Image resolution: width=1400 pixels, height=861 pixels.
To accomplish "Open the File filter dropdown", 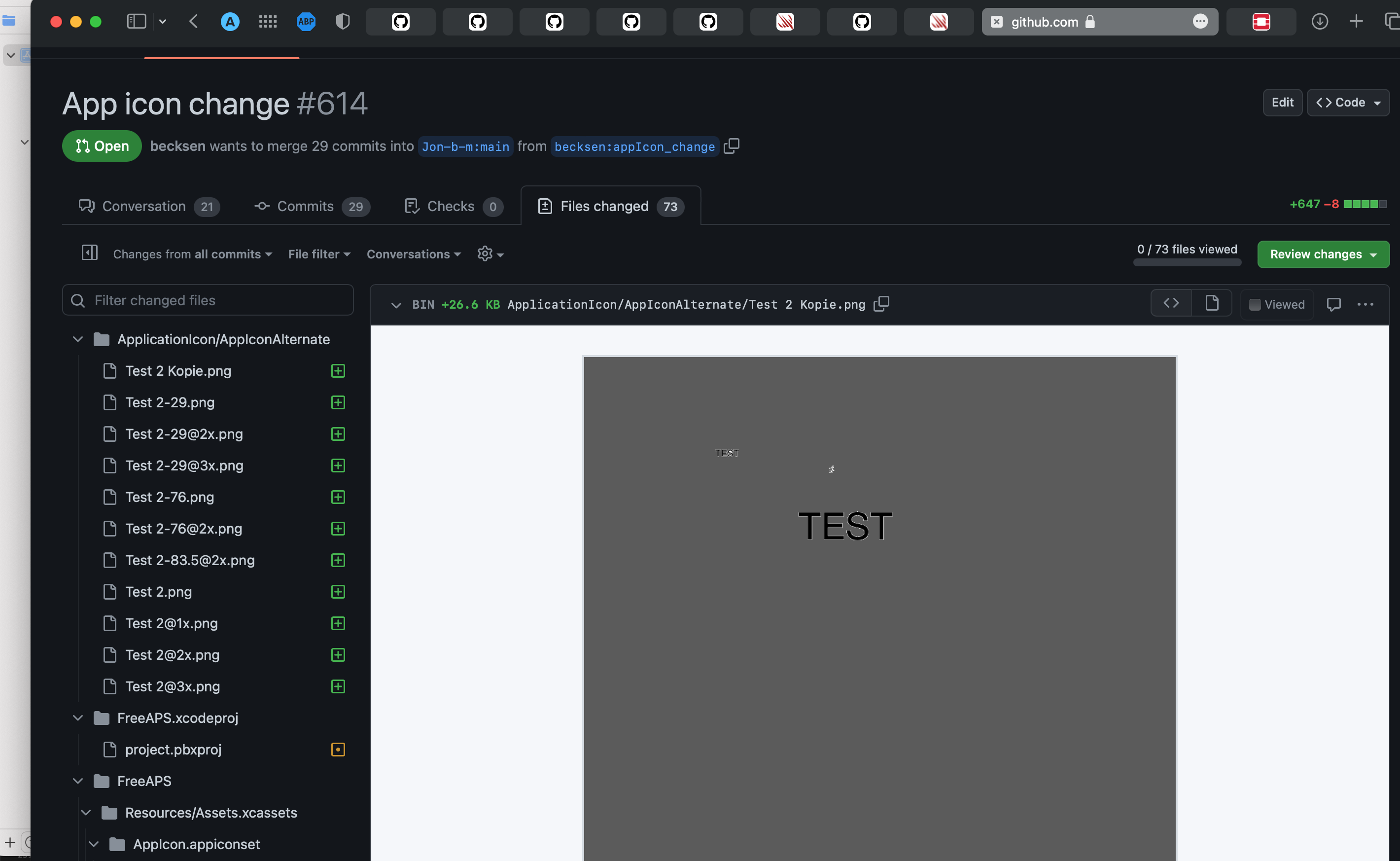I will (319, 254).
